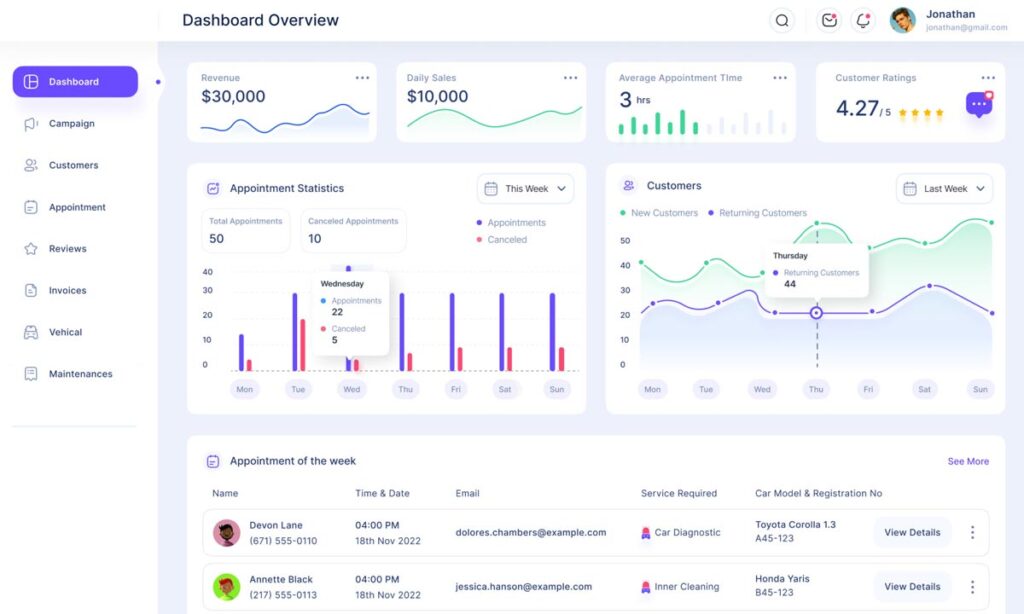
Task: Toggle the Canceled legend series
Action: coord(502,240)
